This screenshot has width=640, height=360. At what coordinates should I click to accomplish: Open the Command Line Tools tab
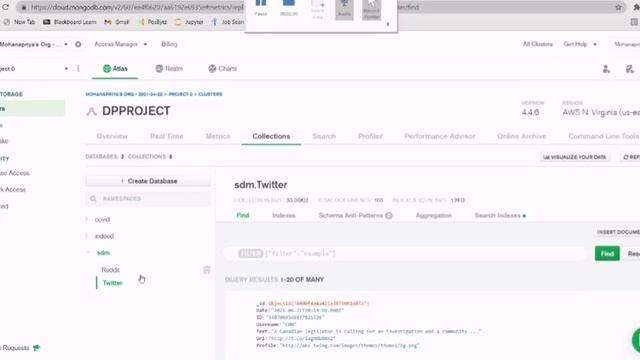pyautogui.click(x=604, y=136)
